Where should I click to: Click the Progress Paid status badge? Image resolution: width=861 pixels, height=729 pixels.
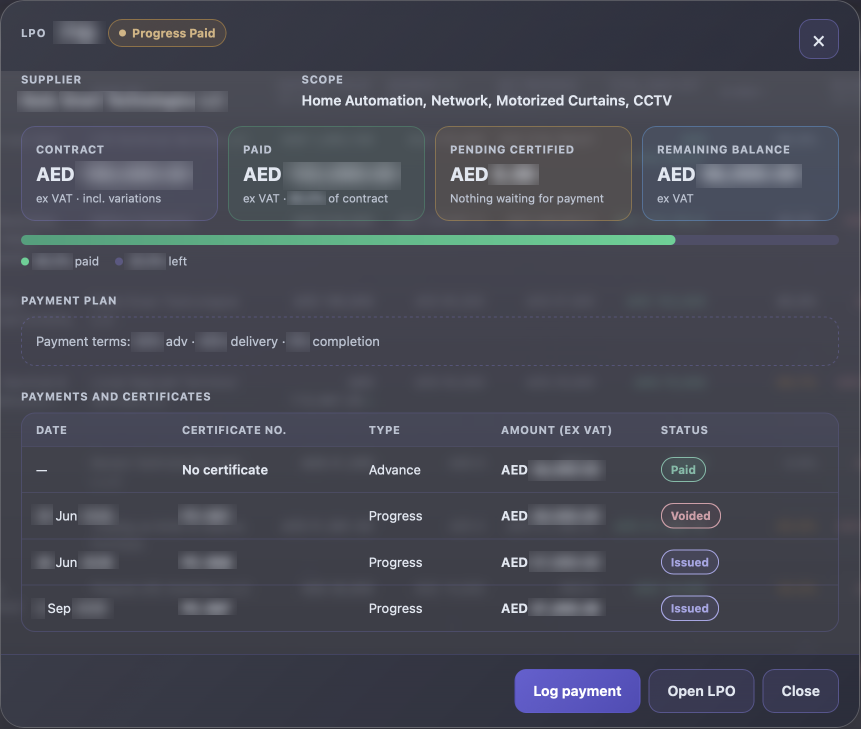click(167, 33)
